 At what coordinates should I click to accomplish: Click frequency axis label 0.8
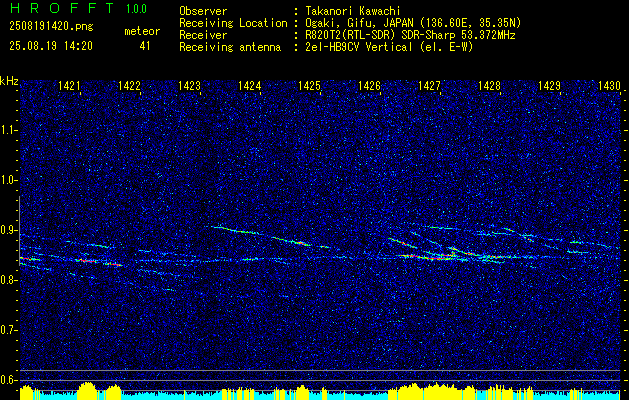[x=7, y=280]
